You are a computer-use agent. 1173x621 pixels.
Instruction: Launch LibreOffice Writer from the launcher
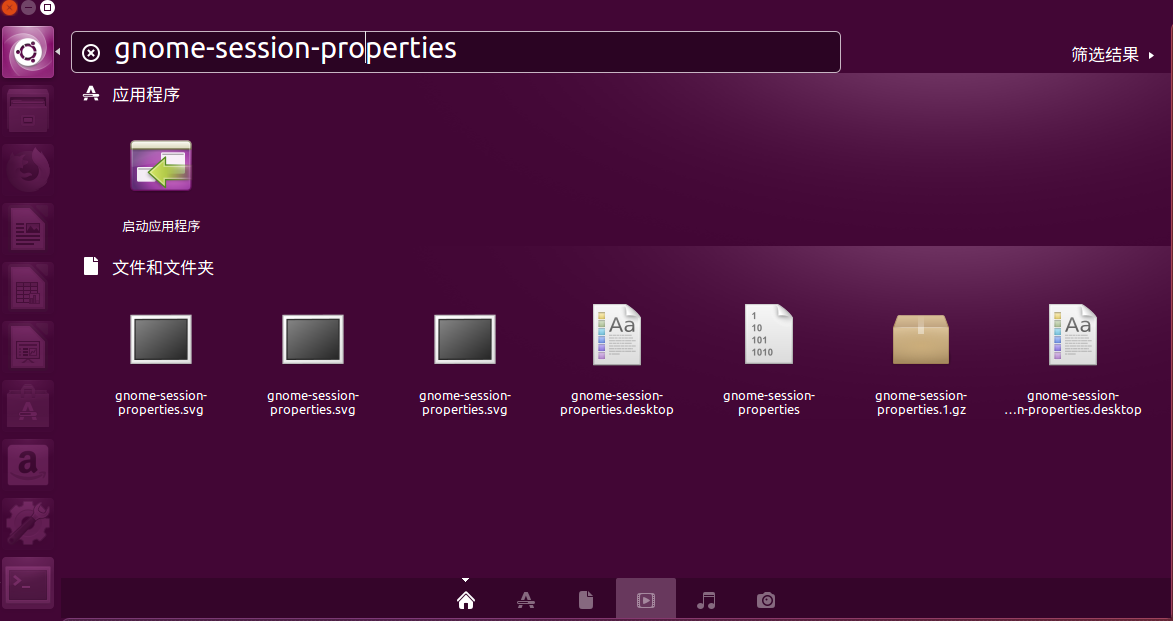point(28,228)
